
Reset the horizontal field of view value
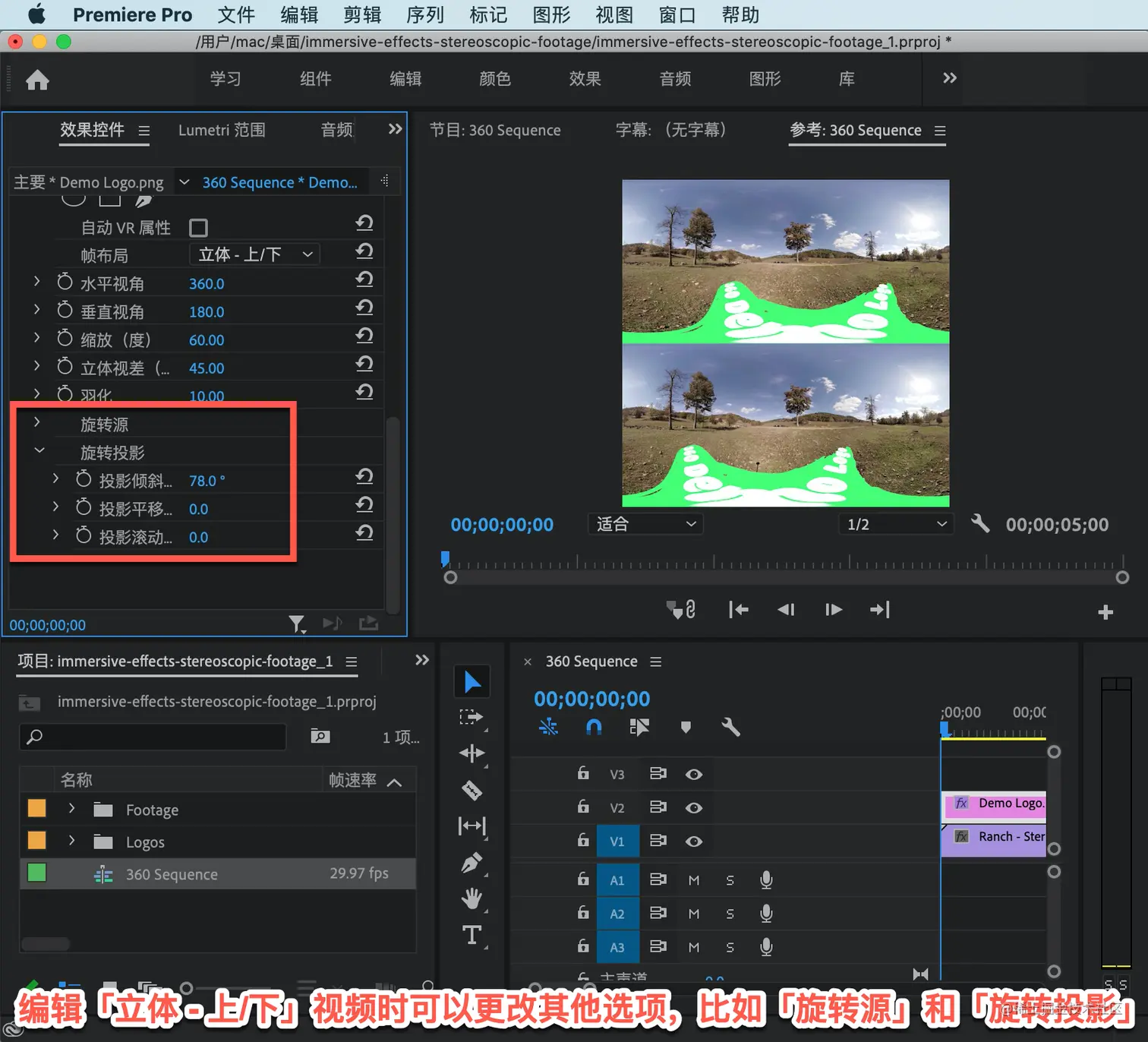[364, 279]
